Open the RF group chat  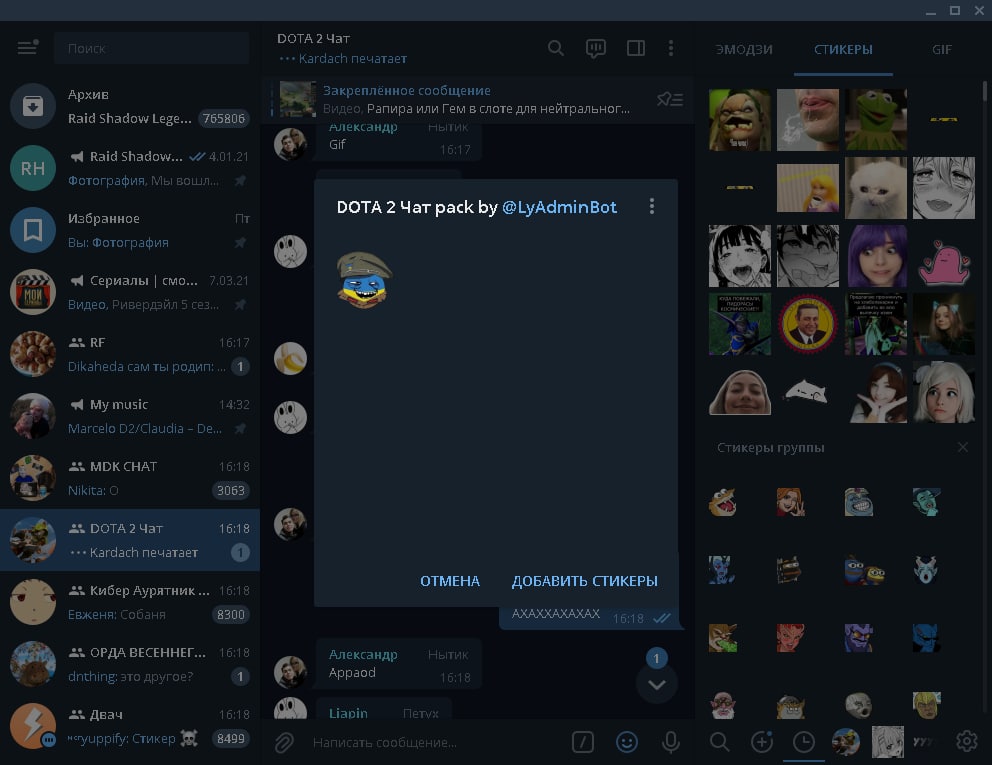(130, 354)
